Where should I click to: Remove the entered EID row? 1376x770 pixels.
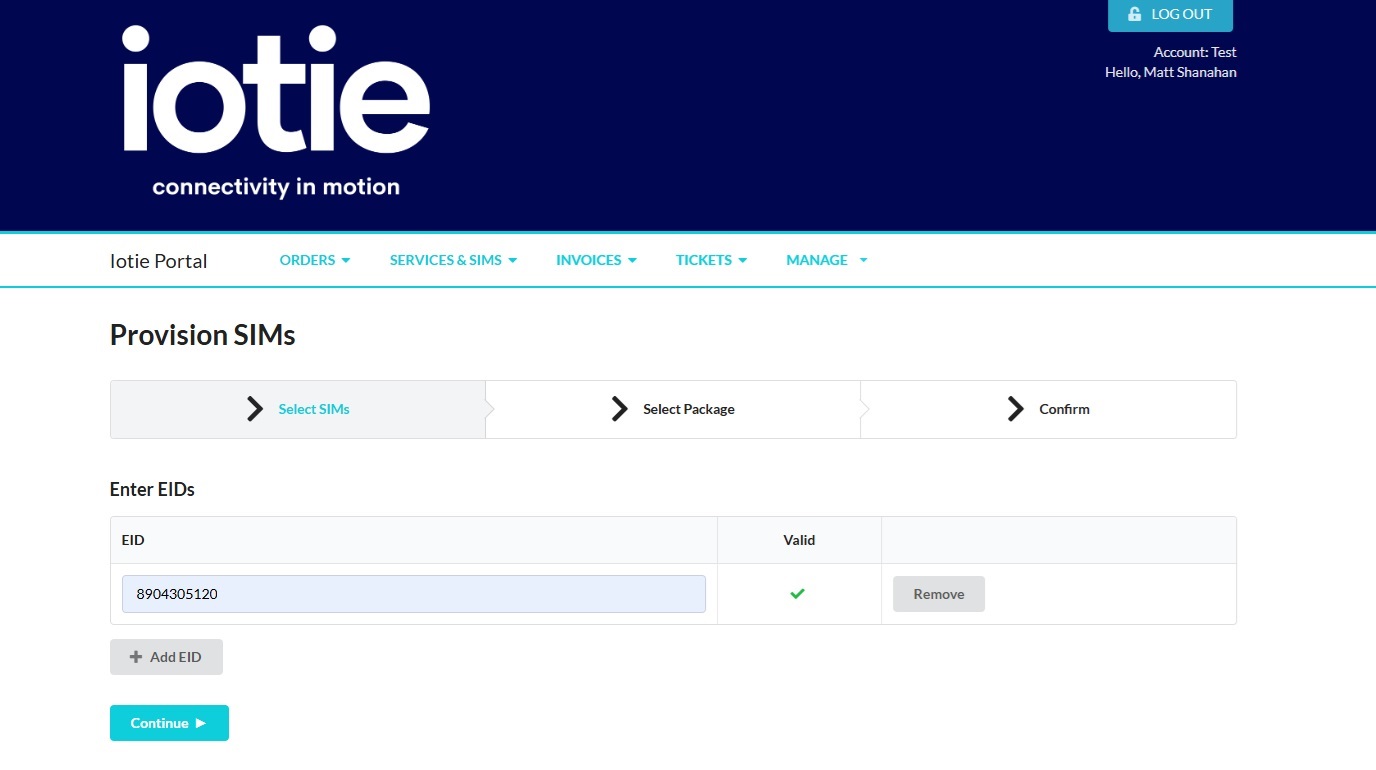[x=938, y=594]
